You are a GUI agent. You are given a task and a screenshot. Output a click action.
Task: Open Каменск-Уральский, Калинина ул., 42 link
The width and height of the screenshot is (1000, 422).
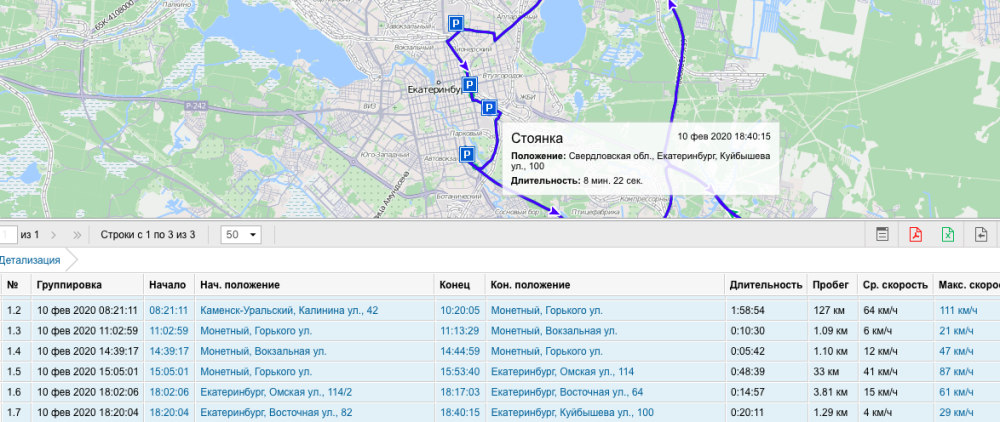[289, 310]
